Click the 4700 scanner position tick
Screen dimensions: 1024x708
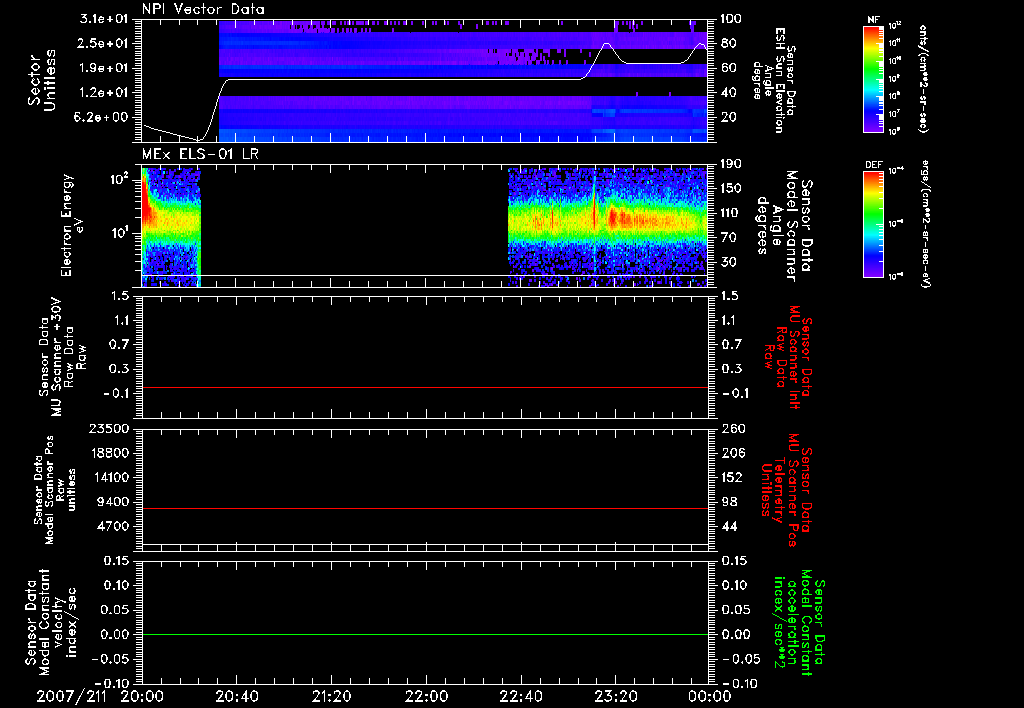click(x=111, y=526)
